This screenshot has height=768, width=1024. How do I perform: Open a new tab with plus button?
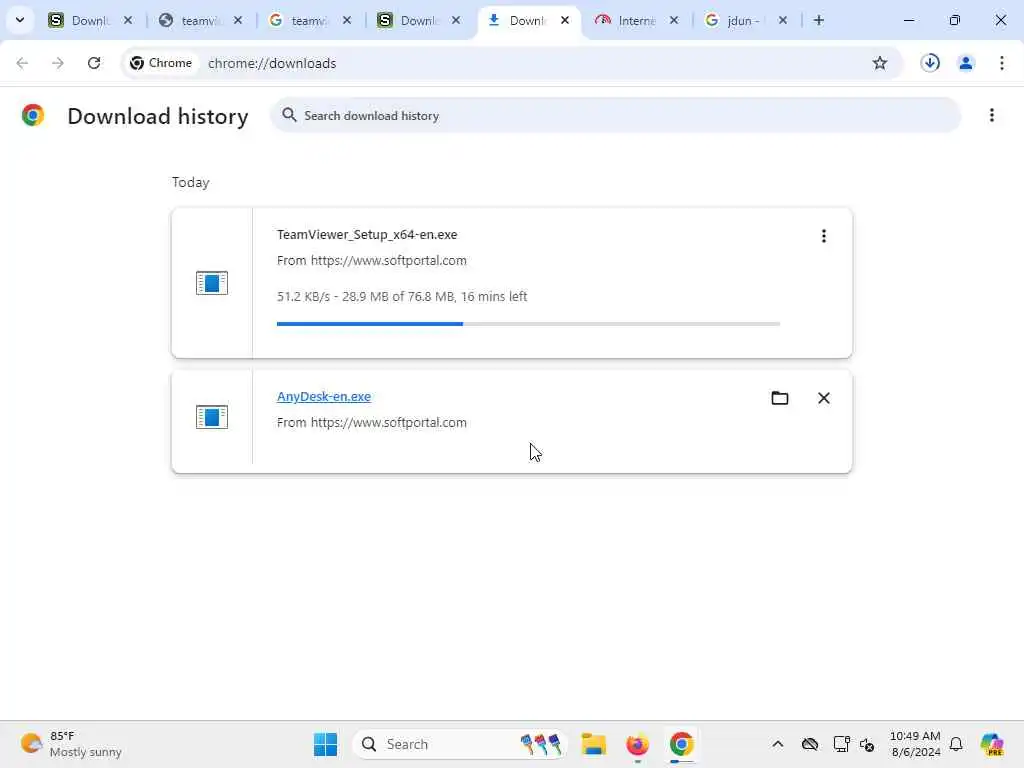pos(819,20)
